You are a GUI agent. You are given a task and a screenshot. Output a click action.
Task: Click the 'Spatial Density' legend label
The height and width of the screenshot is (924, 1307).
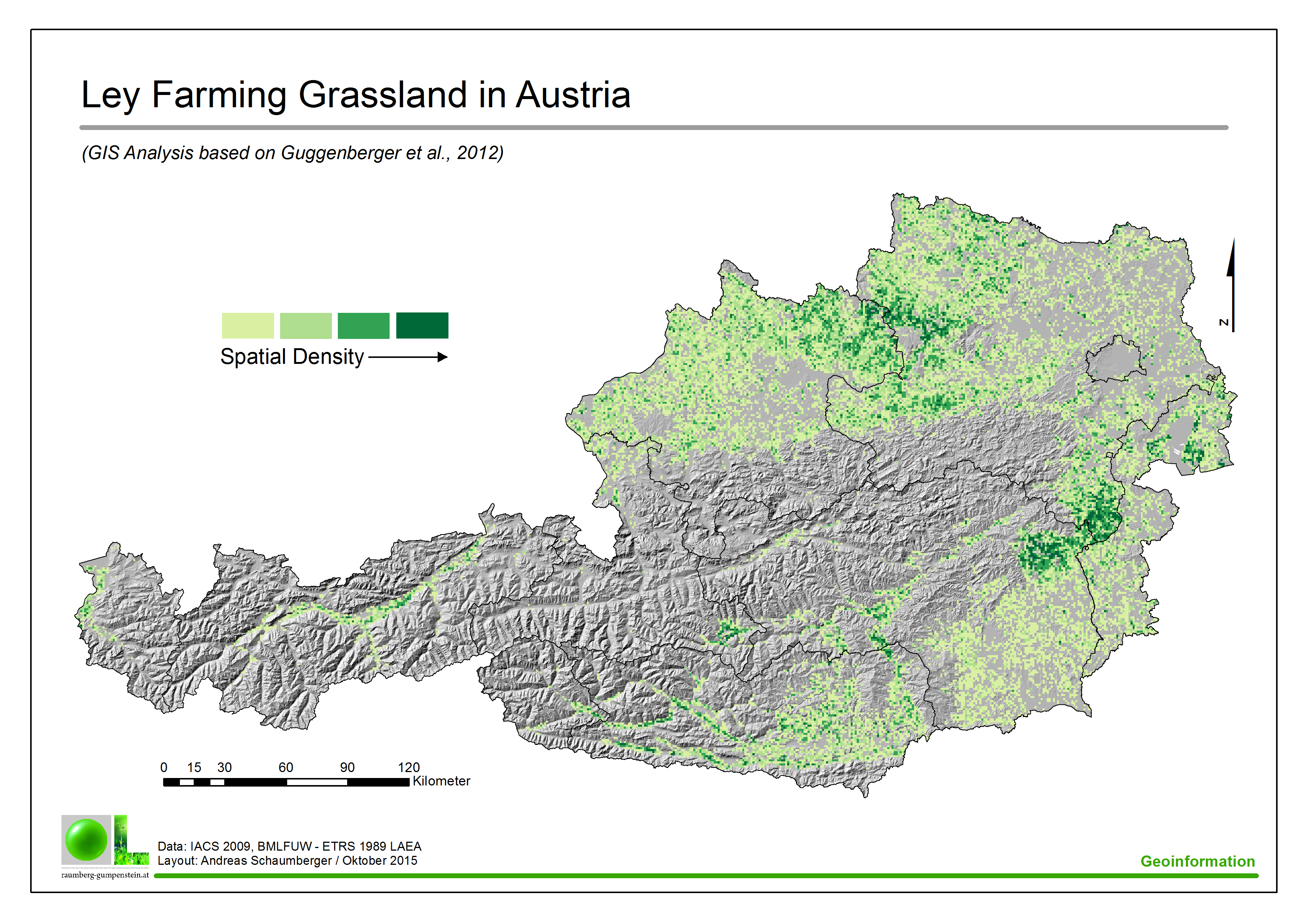point(292,357)
